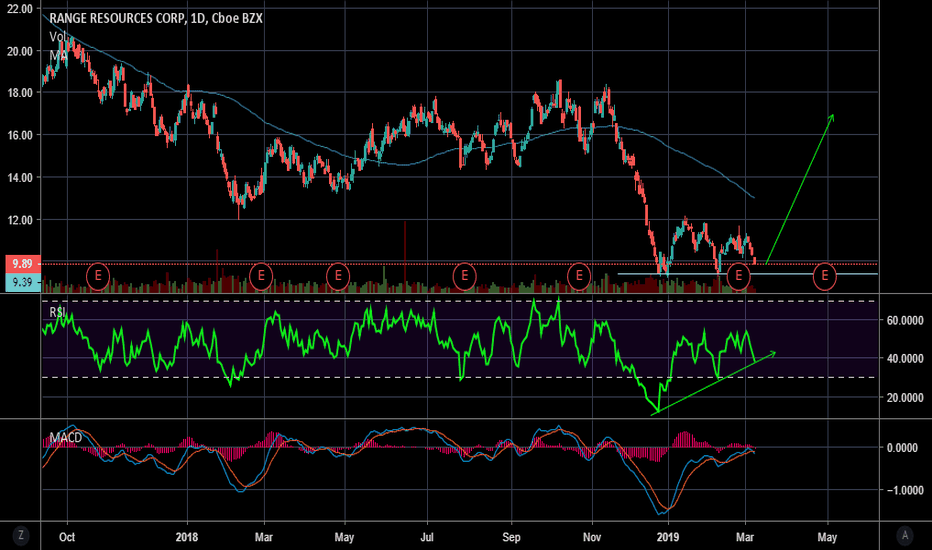
Task: Click the Jul label on time axis
Action: click(427, 537)
